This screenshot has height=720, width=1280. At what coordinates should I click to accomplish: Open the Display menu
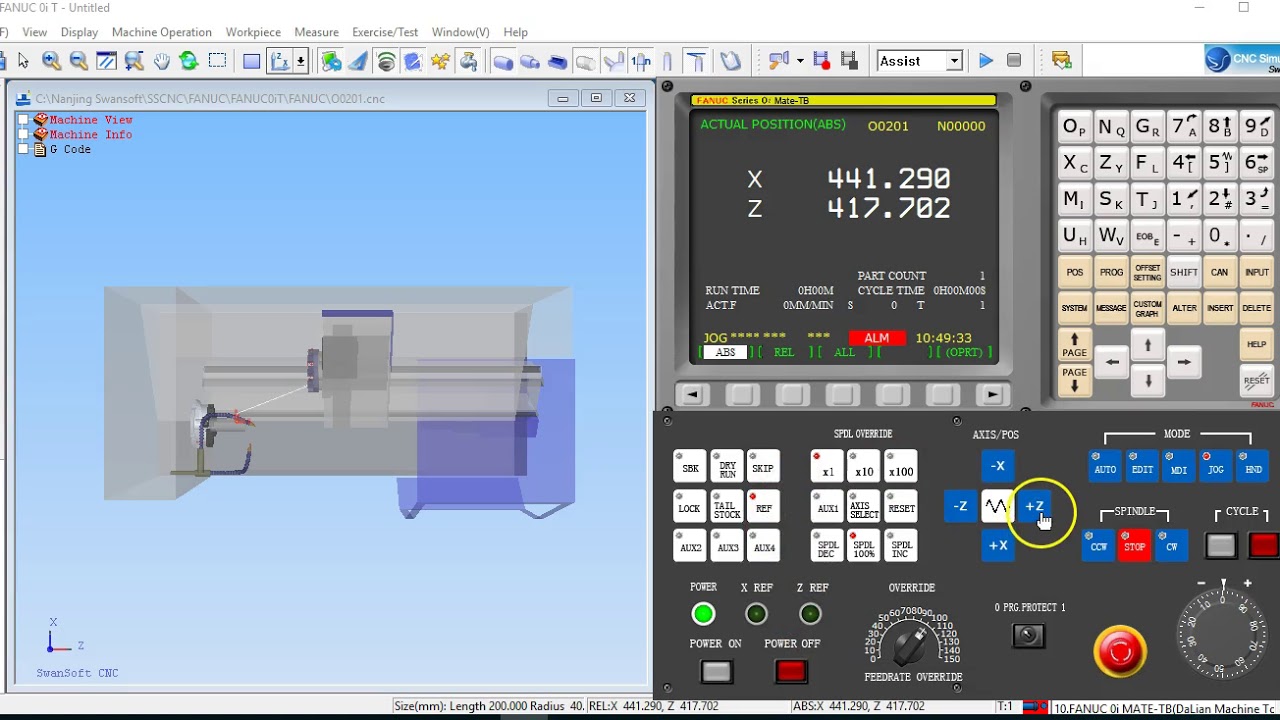(79, 32)
